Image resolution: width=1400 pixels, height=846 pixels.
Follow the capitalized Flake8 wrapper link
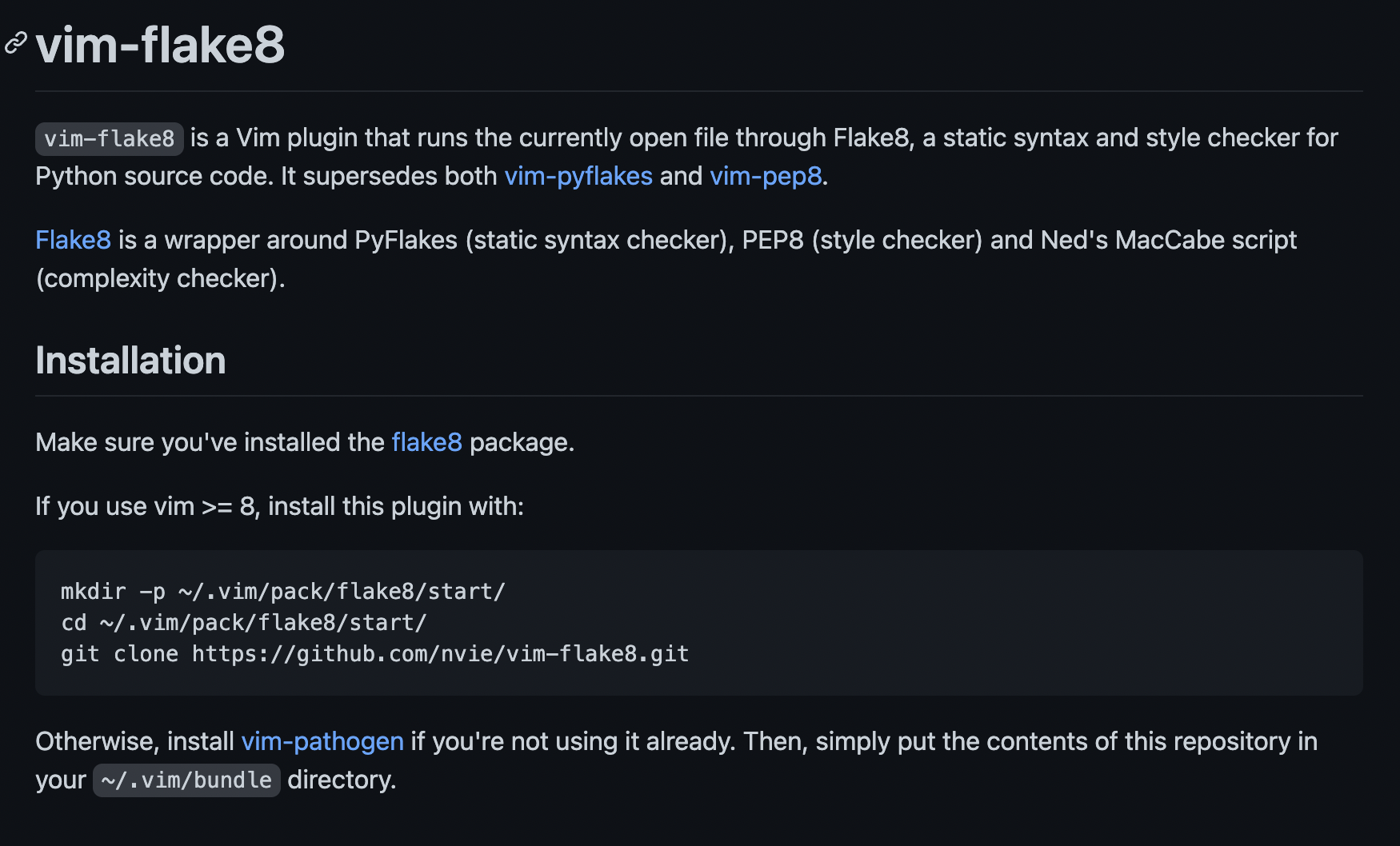[73, 240]
